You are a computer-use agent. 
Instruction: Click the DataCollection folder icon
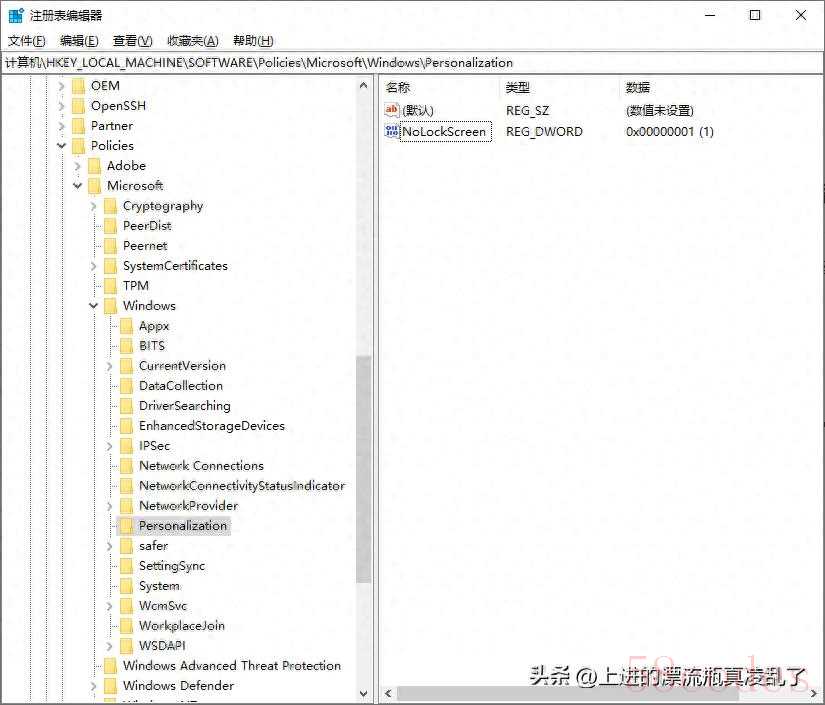126,386
